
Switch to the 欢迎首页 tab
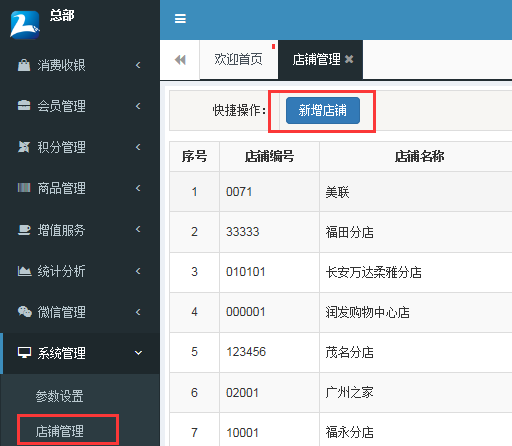tap(238, 60)
